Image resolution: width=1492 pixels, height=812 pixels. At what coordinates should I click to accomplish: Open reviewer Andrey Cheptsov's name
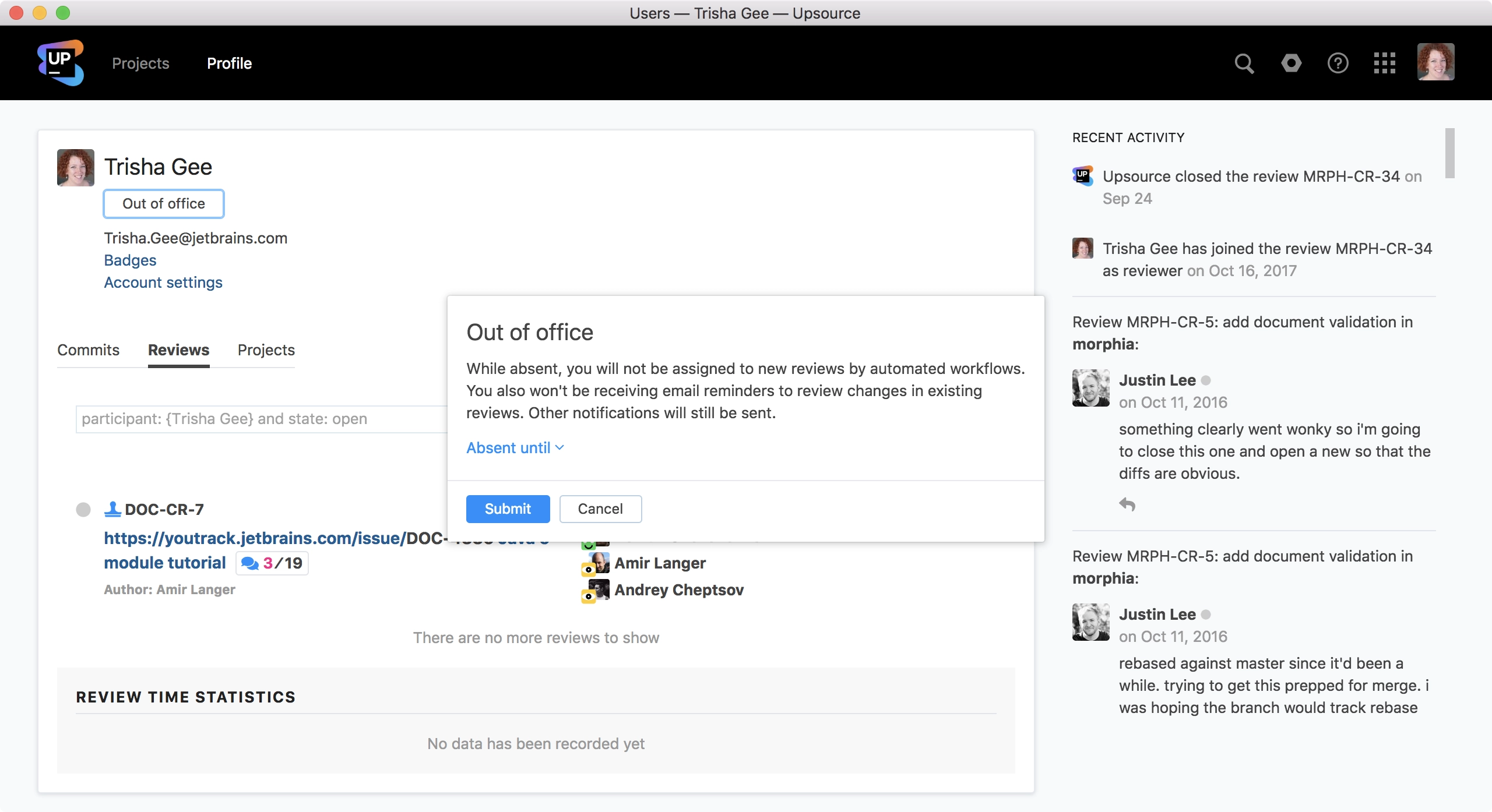pyautogui.click(x=680, y=590)
